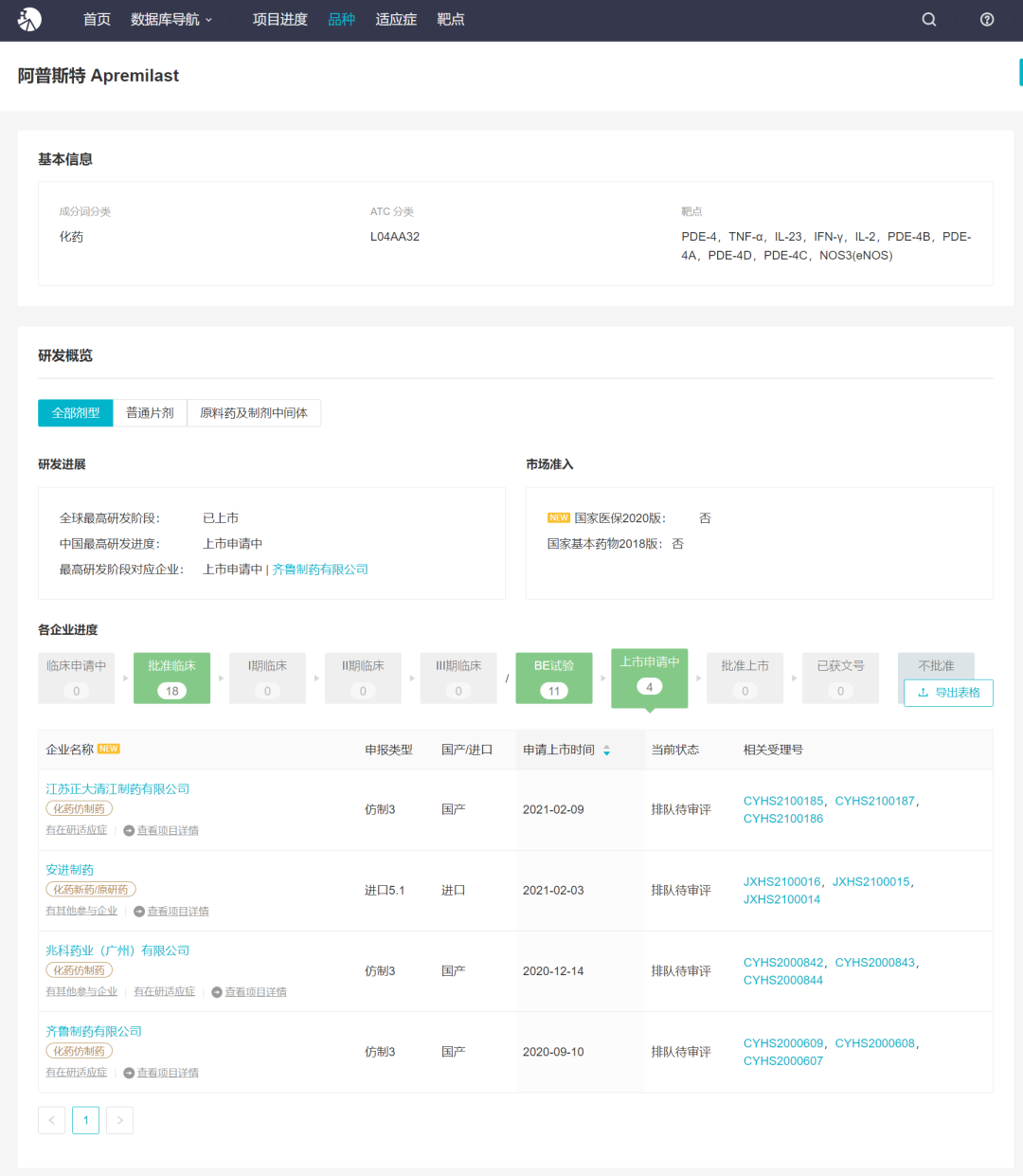This screenshot has width=1023, height=1176.
Task: Open 兆科药业（广州）有限公司 company link
Action: point(117,950)
